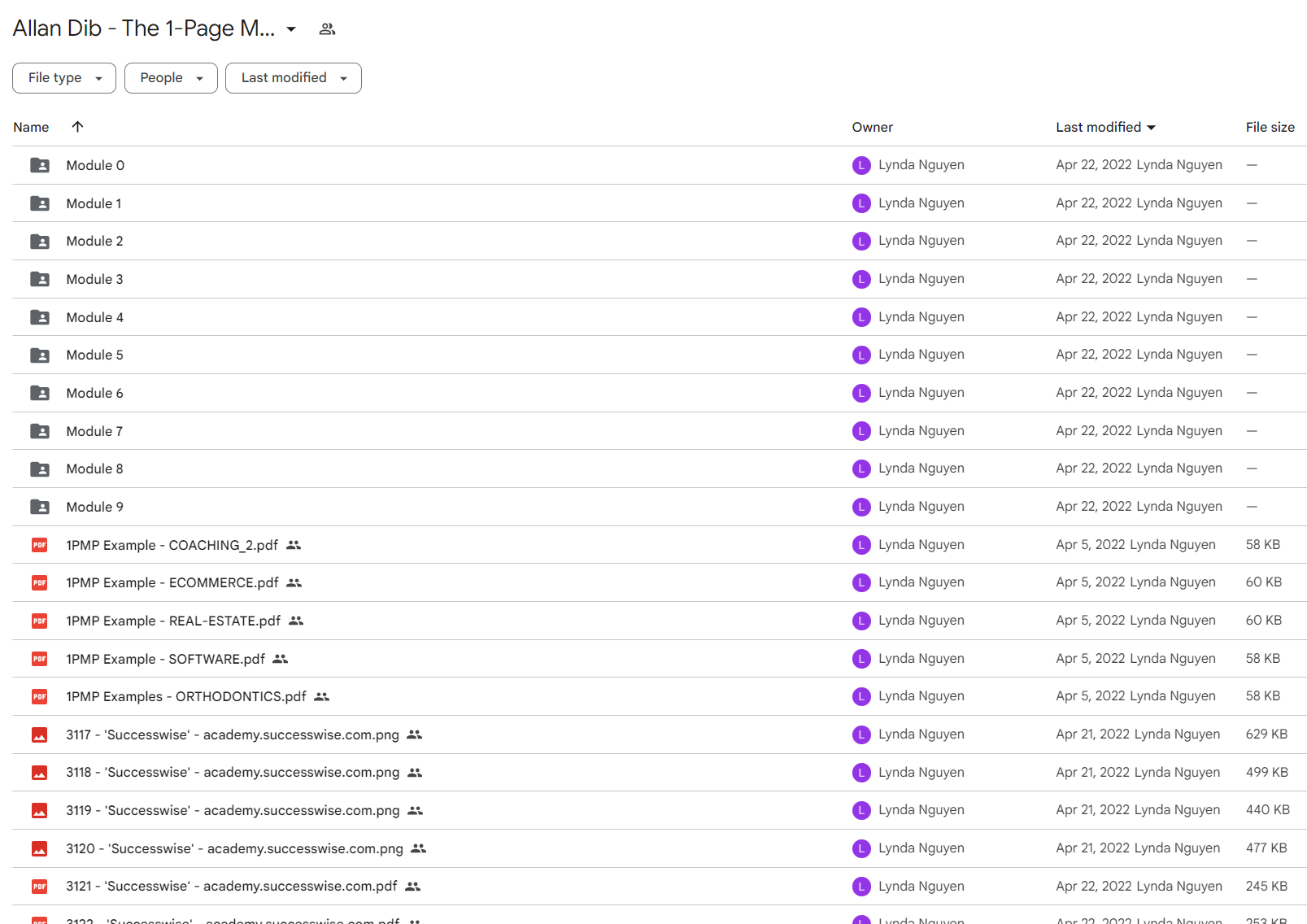Click owner name in Module 4 row
1307x924 pixels.
tap(921, 316)
